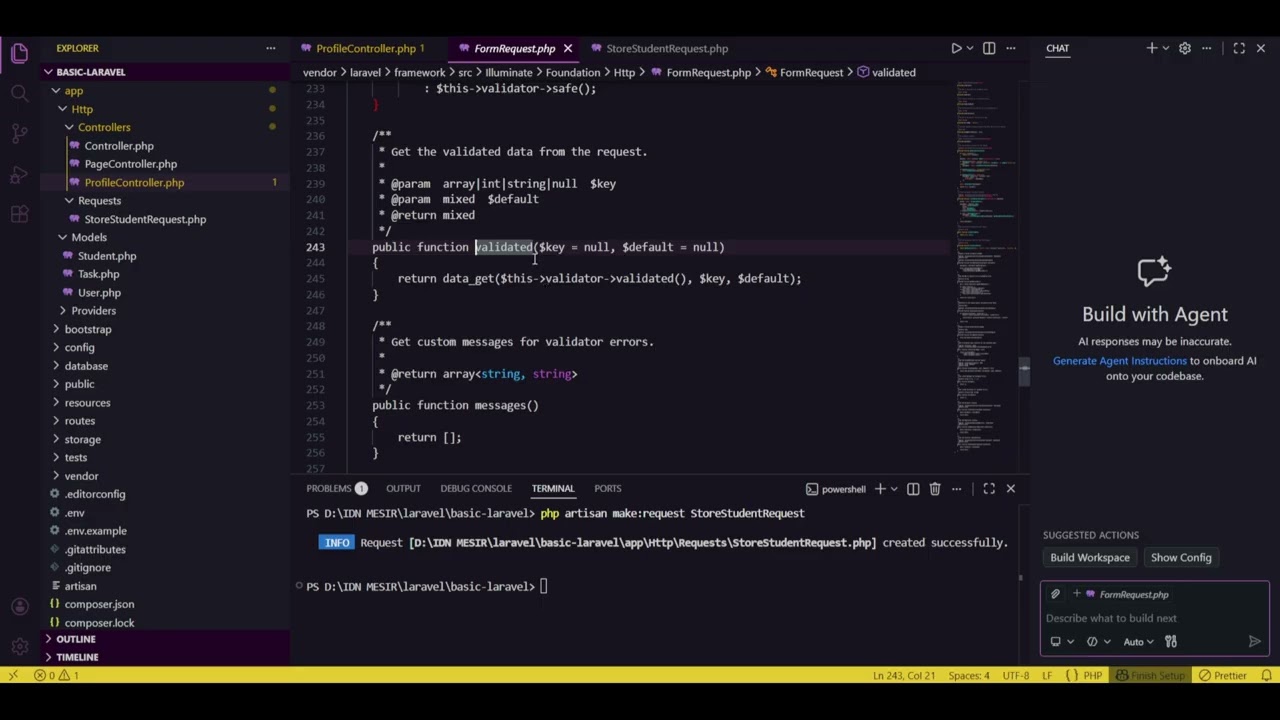Attach context with paperclip icon in chat
This screenshot has height=720, width=1280.
tap(1055, 594)
